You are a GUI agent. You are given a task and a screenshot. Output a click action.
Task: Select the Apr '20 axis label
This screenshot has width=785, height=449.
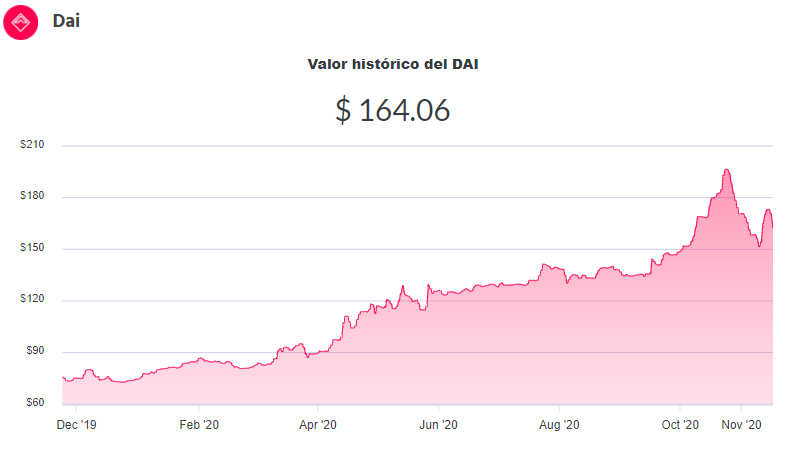coord(318,425)
